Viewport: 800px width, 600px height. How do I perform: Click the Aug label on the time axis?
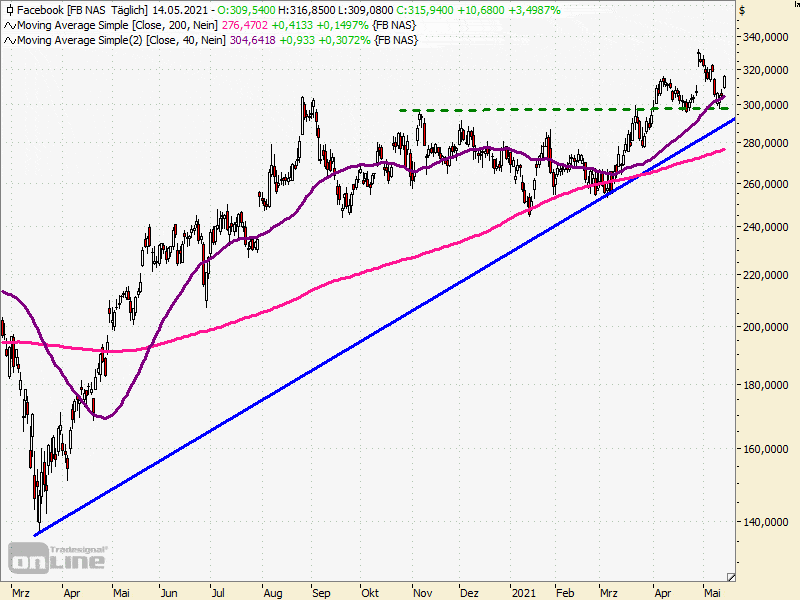point(272,591)
